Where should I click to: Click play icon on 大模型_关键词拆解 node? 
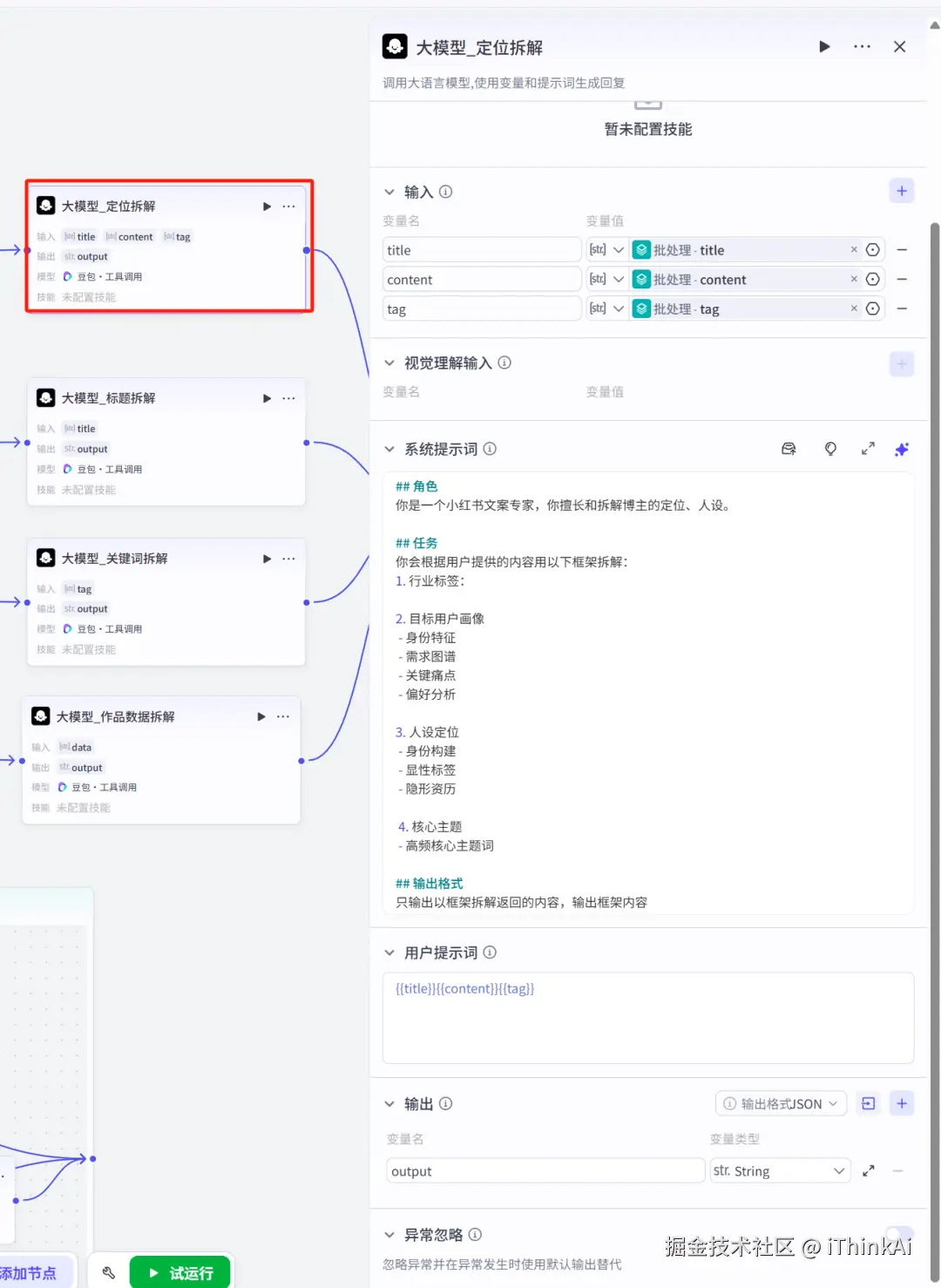coord(267,559)
